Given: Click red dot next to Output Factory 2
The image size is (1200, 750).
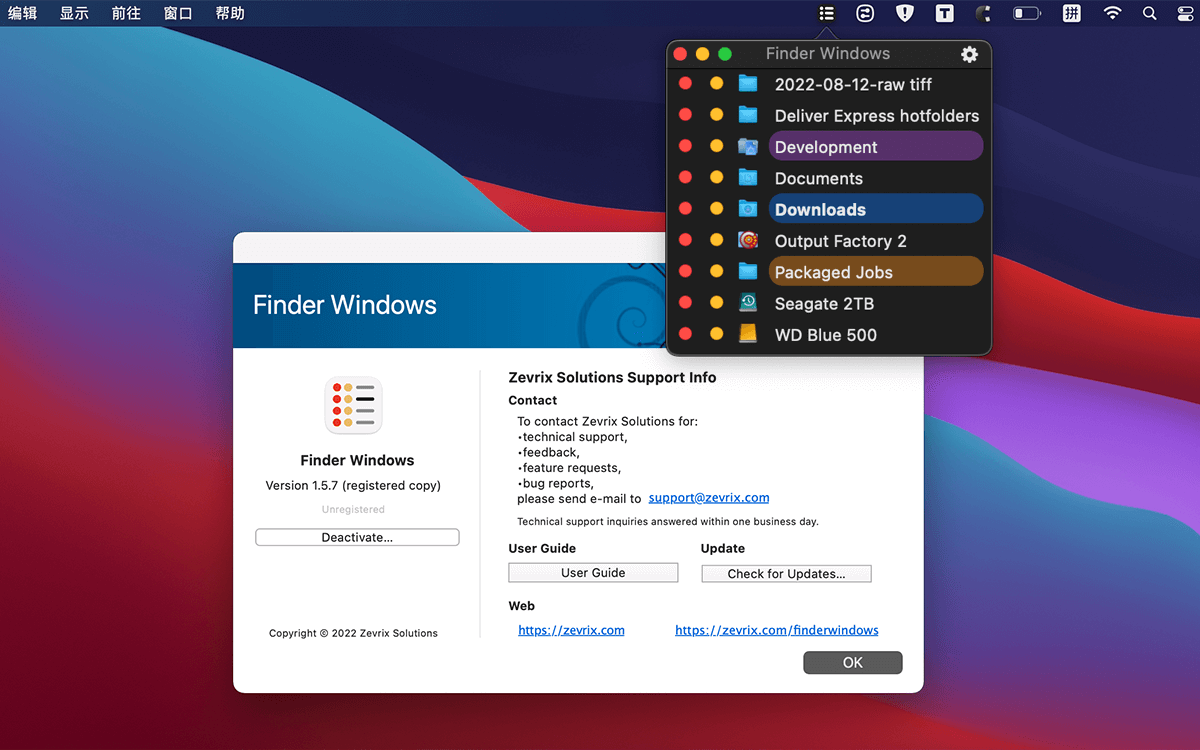Looking at the screenshot, I should point(685,240).
